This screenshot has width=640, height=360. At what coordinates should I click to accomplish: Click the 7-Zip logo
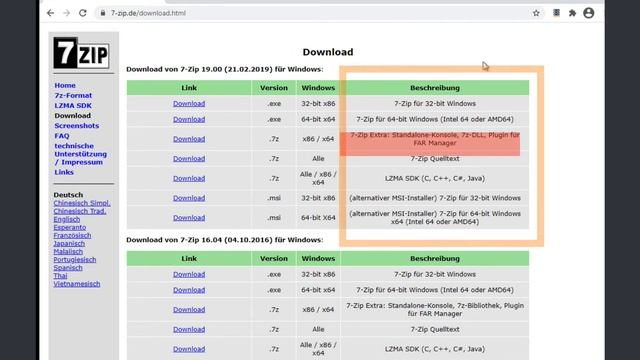tap(81, 53)
